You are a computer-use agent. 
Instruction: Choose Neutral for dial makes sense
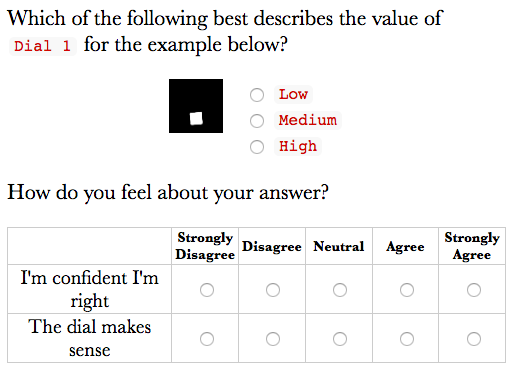pyautogui.click(x=340, y=339)
